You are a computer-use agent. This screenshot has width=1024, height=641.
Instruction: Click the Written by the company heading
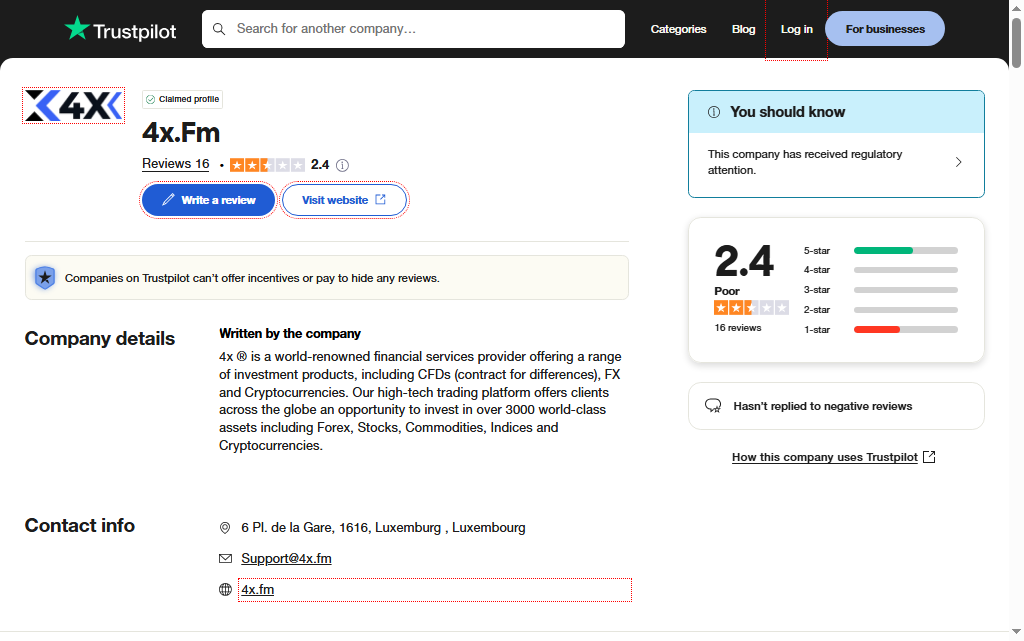tap(289, 334)
